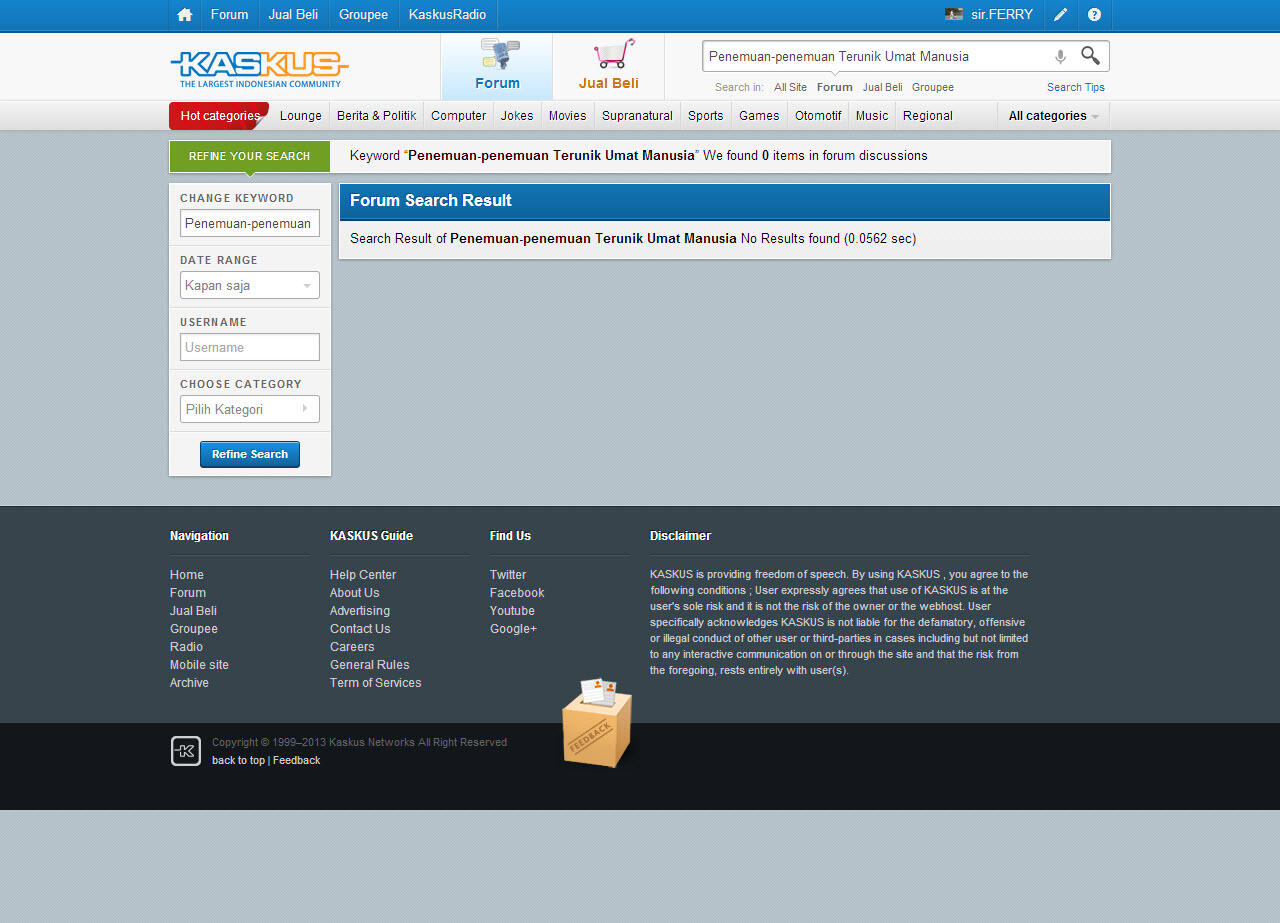Viewport: 1280px width, 923px height.
Task: Open the Music category
Action: tap(872, 116)
